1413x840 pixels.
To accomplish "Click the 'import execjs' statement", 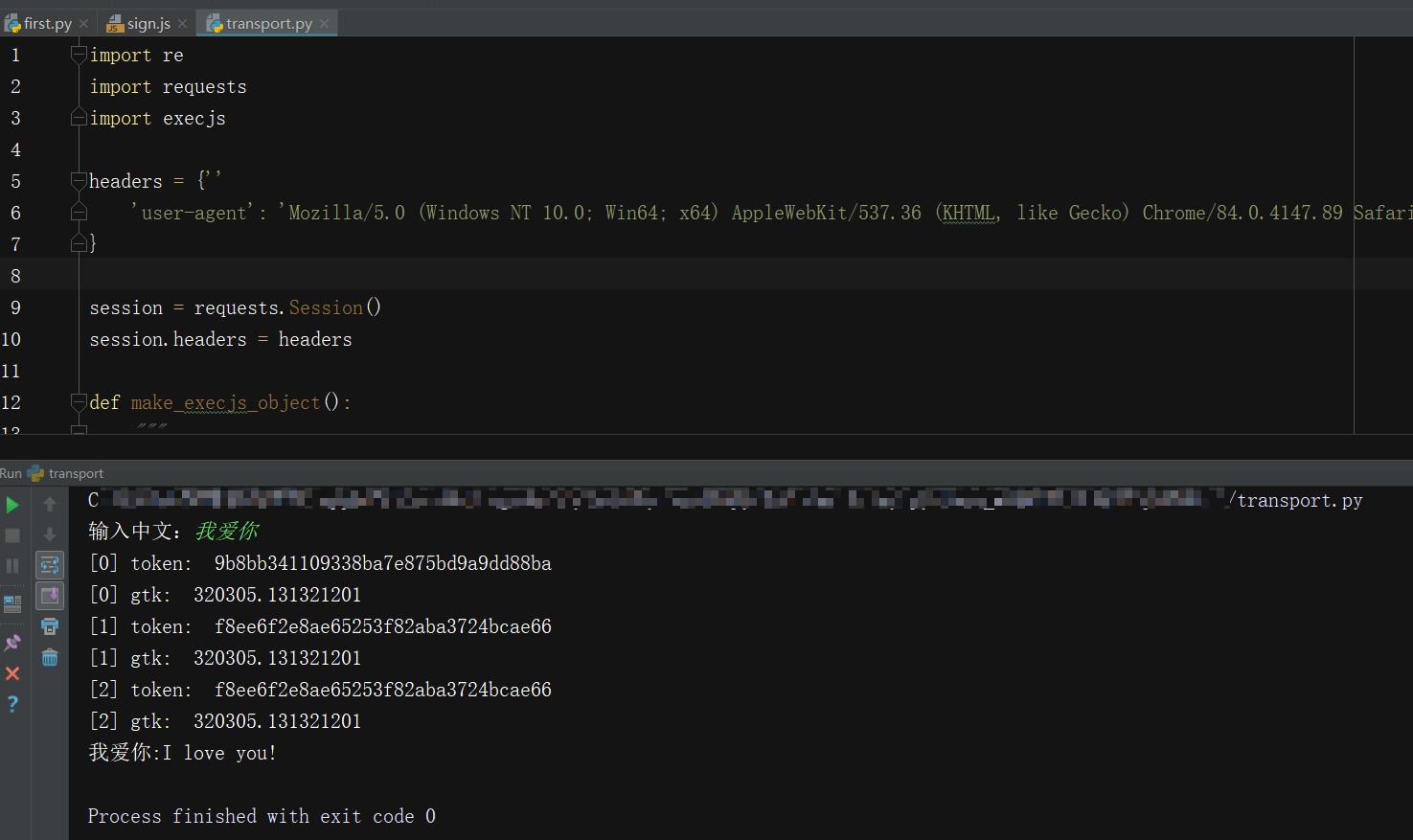I will click(x=157, y=118).
